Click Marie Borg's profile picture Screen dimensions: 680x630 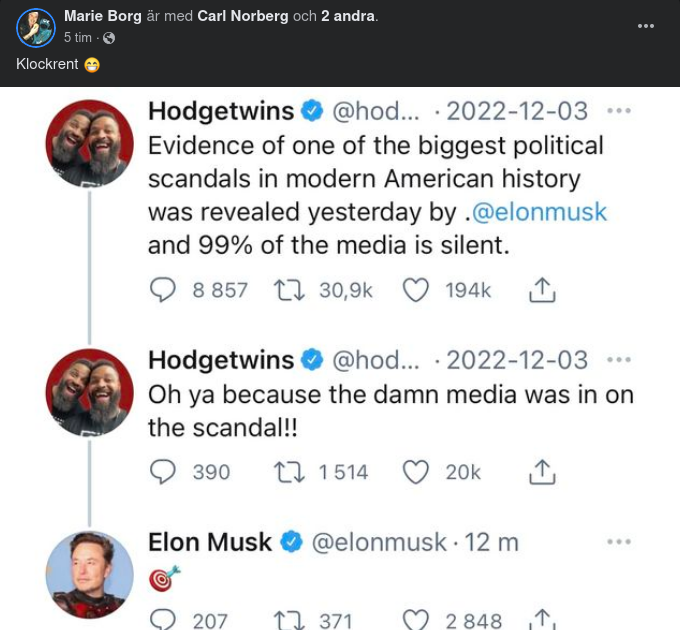coord(34,27)
